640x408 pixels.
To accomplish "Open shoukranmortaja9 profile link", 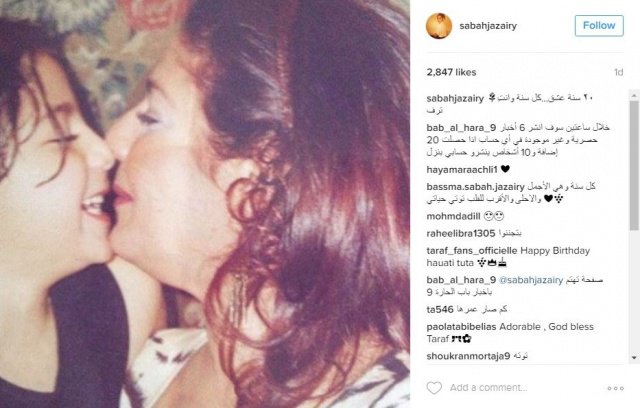I will point(468,356).
